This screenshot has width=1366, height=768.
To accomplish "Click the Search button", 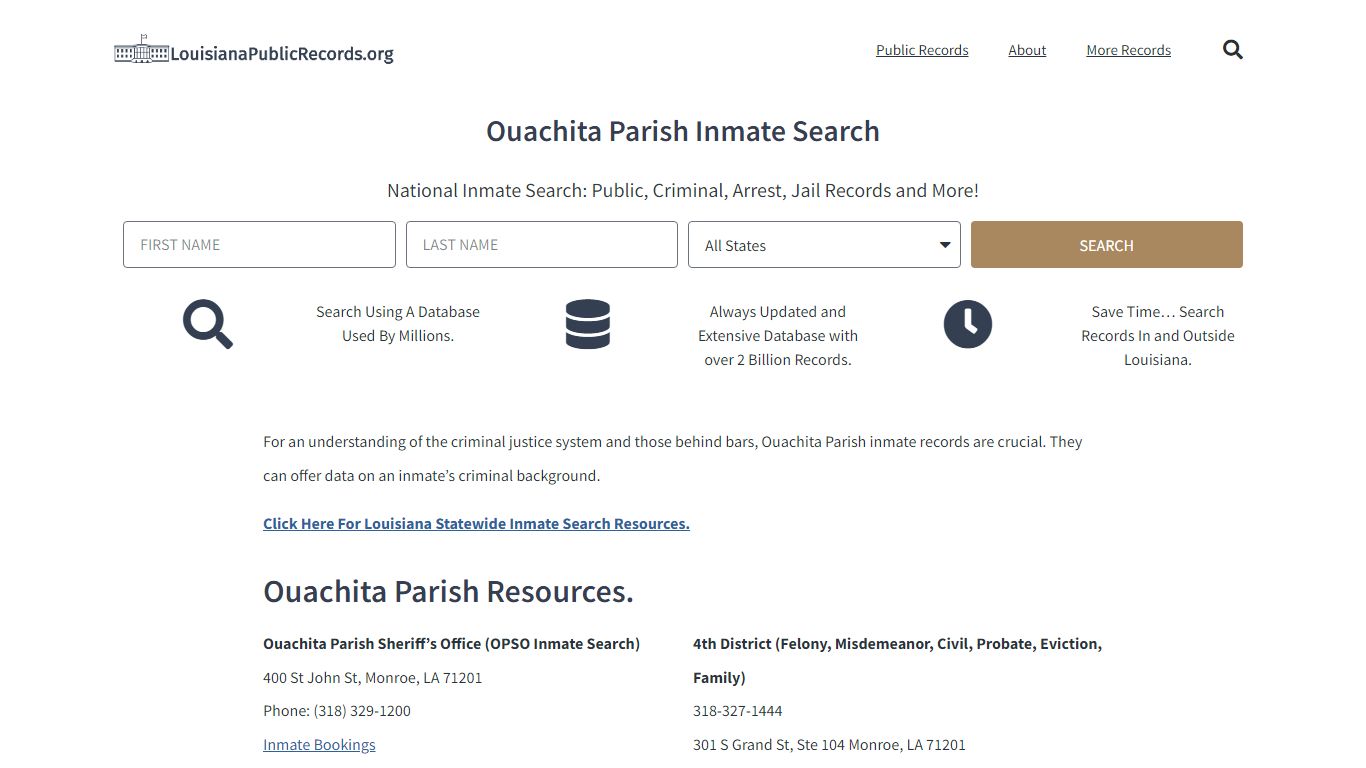I will click(1107, 245).
